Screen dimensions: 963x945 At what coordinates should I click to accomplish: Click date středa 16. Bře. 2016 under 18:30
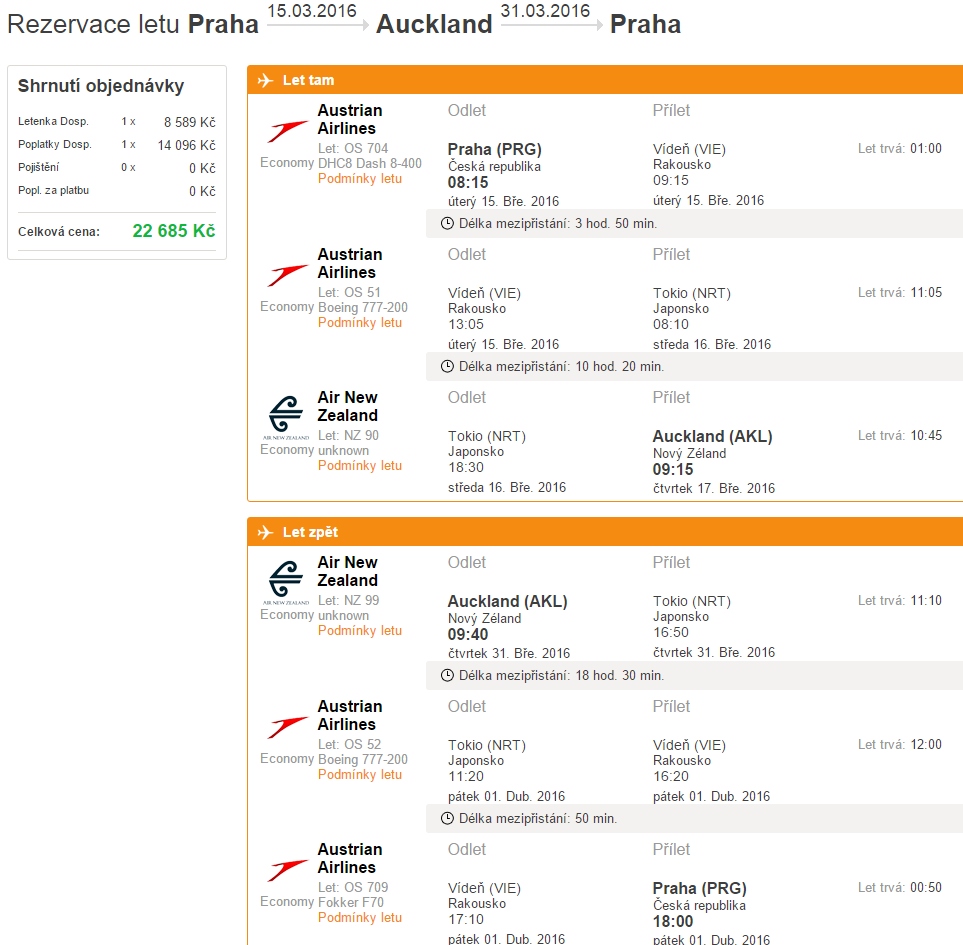point(507,488)
